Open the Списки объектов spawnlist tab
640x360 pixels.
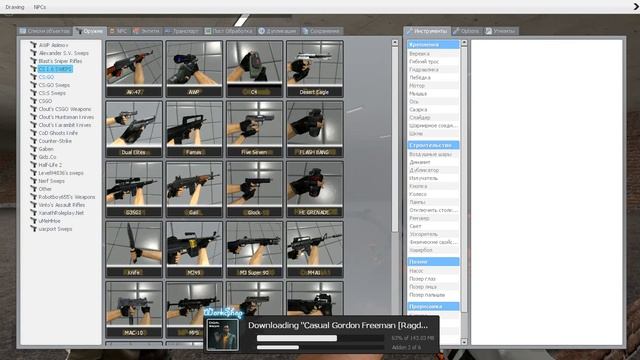(45, 31)
